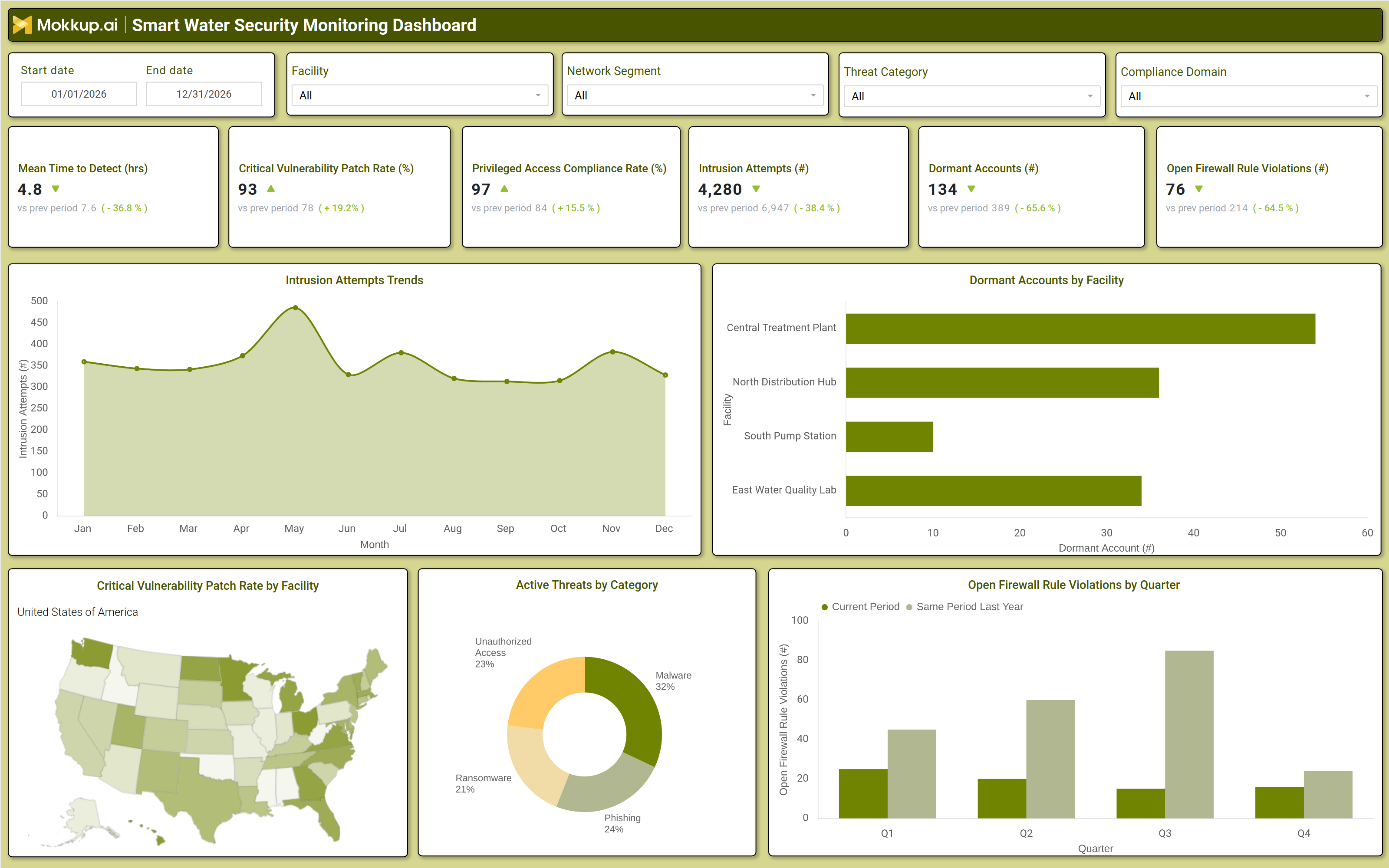Screen dimensions: 1389x868
Task: Click Open Firewall Rule Violations by Quarter title
Action: click(1073, 585)
